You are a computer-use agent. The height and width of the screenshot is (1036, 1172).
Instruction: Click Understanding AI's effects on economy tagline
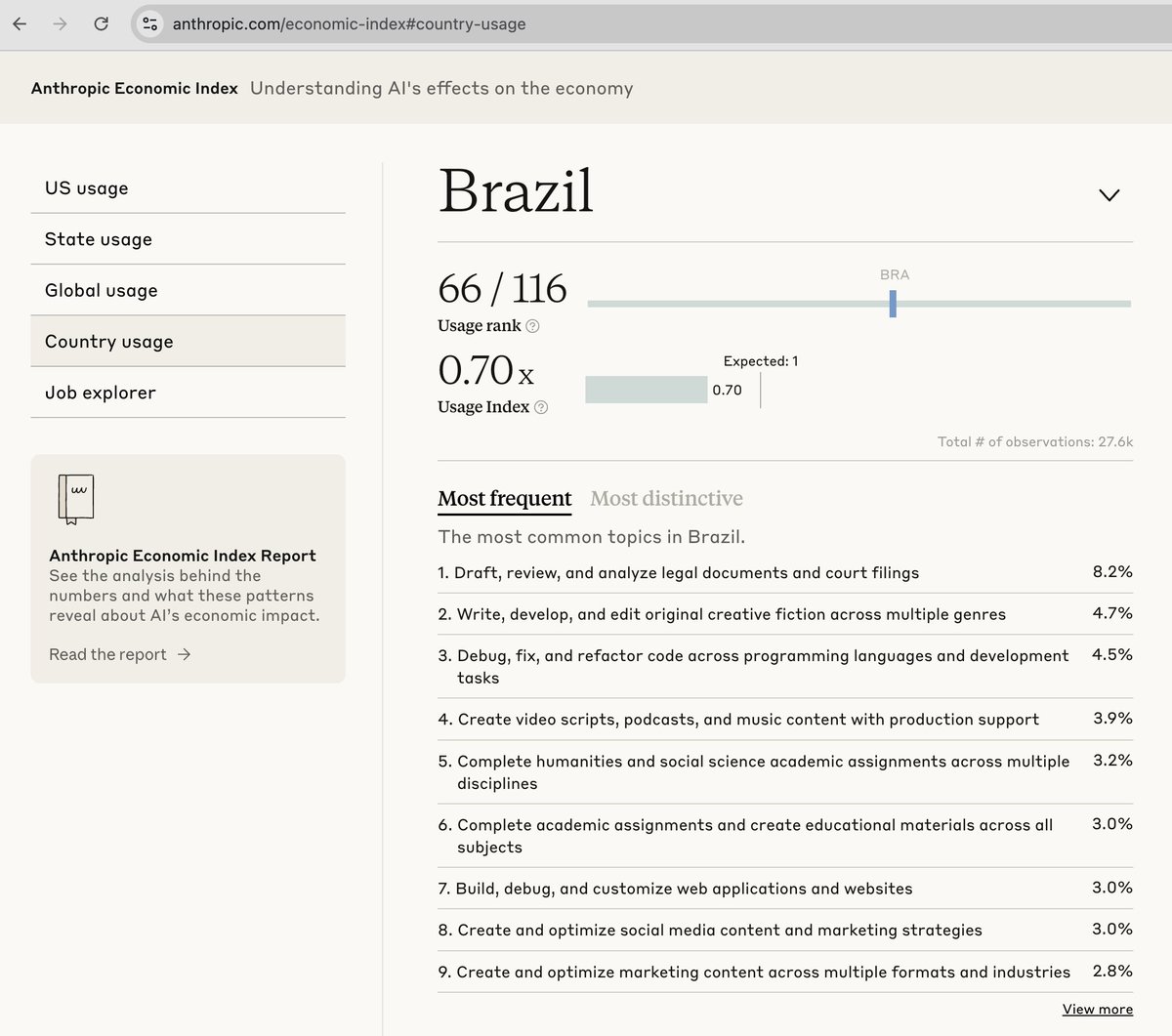coord(441,88)
